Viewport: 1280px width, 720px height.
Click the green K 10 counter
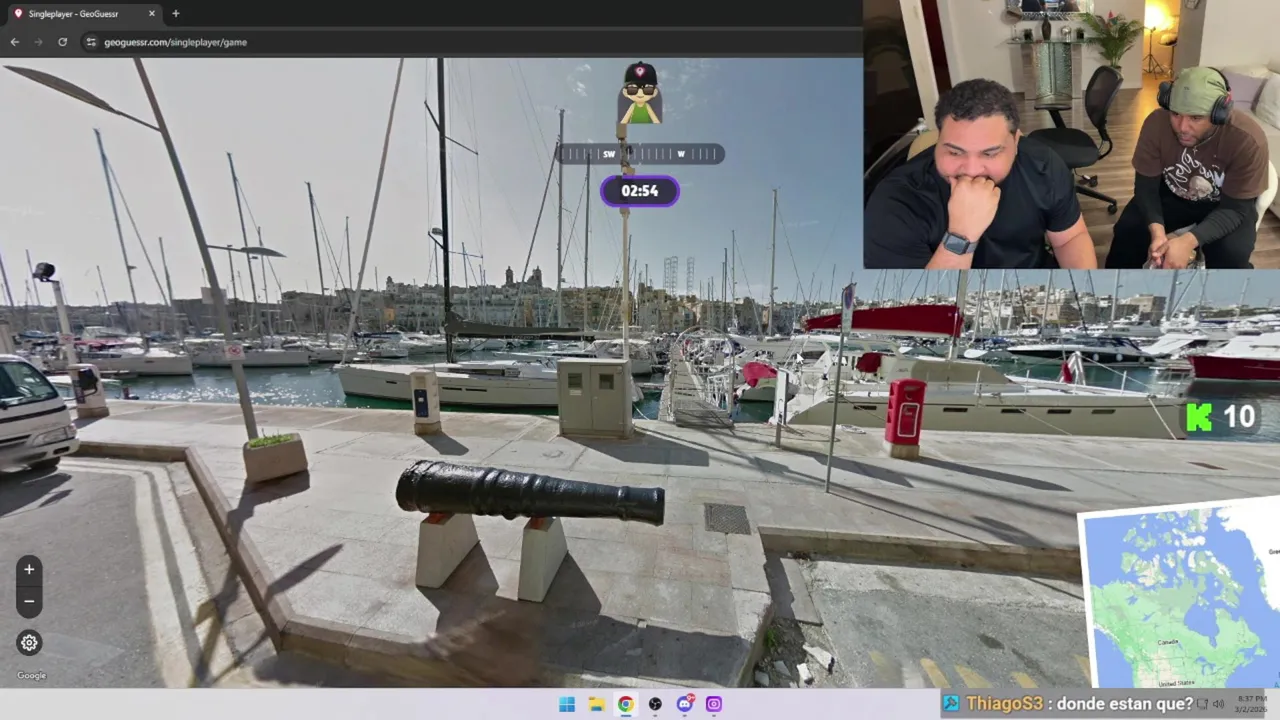[1220, 417]
